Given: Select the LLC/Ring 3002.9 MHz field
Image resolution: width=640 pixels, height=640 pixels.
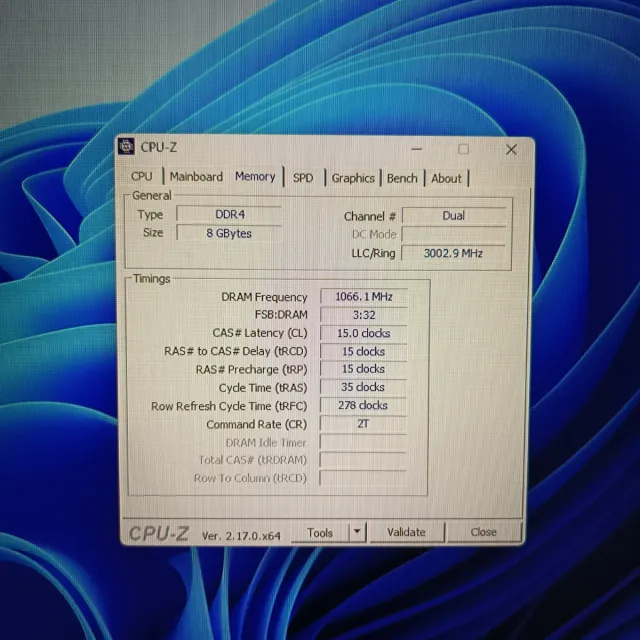Looking at the screenshot, I should pos(453,253).
